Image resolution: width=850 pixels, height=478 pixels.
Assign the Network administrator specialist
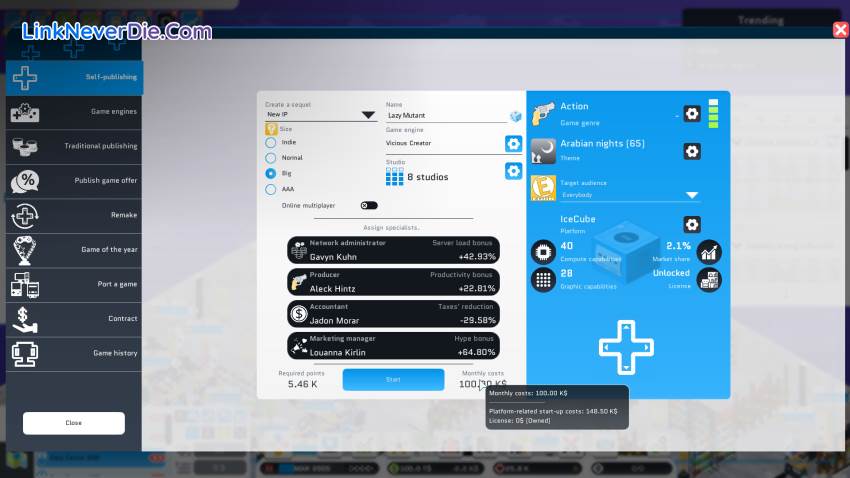(393, 250)
